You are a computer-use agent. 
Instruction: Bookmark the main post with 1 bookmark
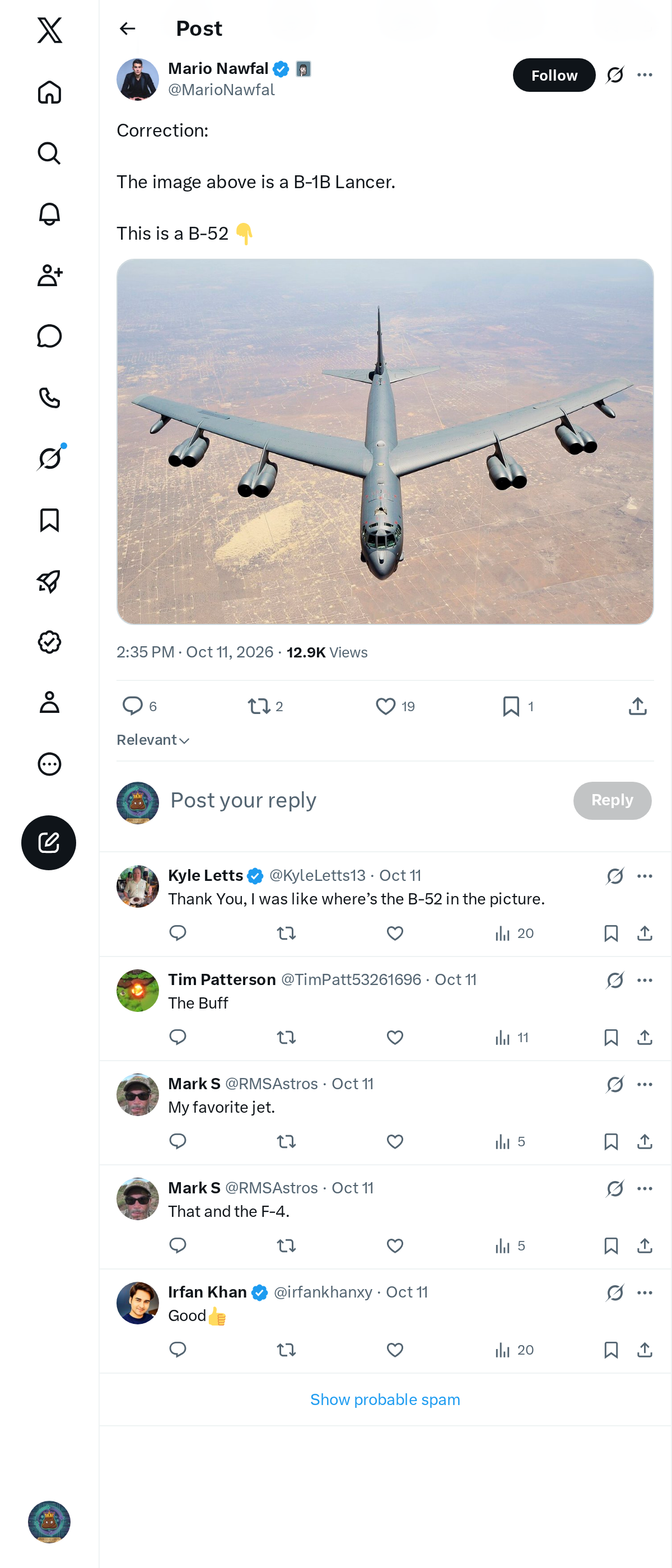(511, 706)
